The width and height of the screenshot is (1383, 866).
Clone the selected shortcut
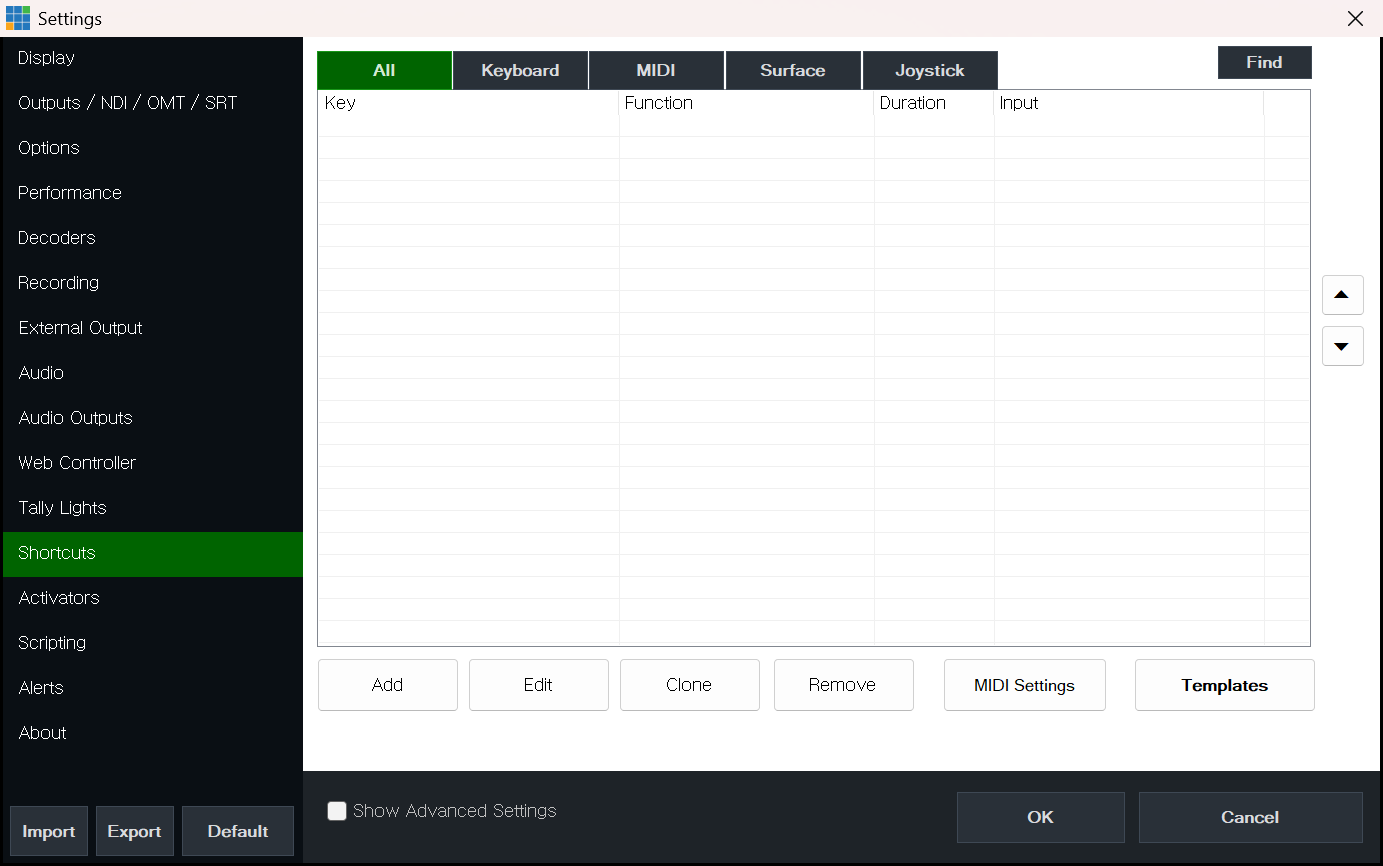[689, 685]
